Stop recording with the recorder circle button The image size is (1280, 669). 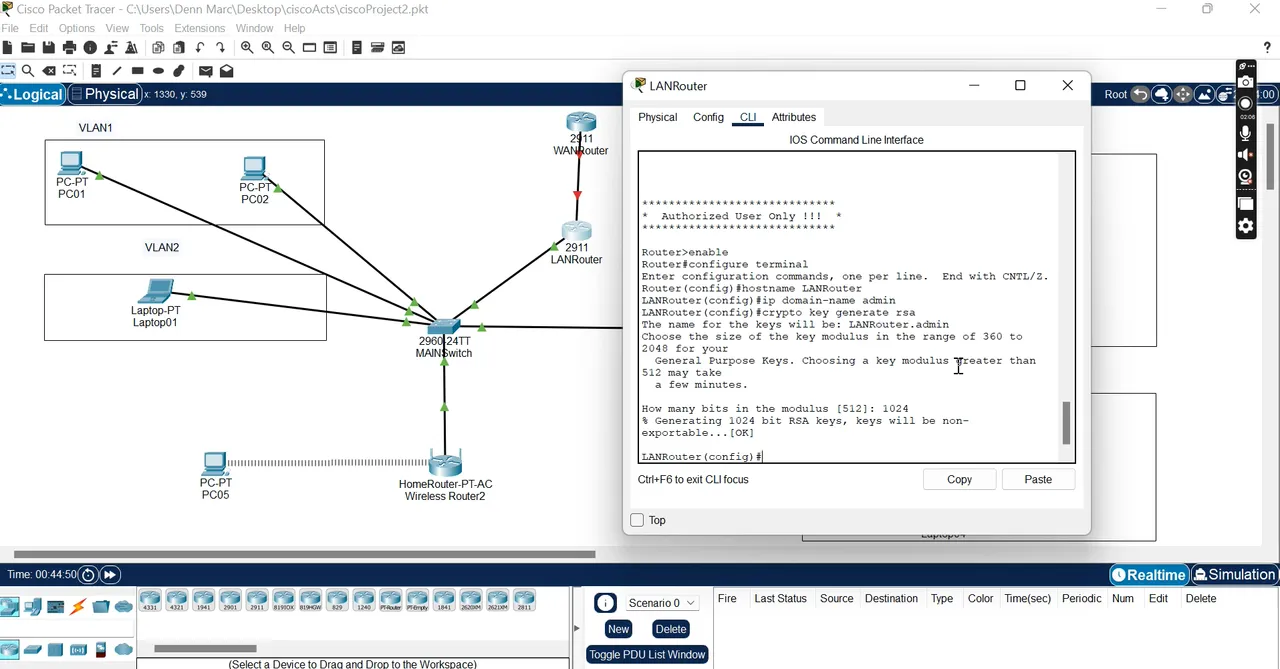click(1245, 104)
